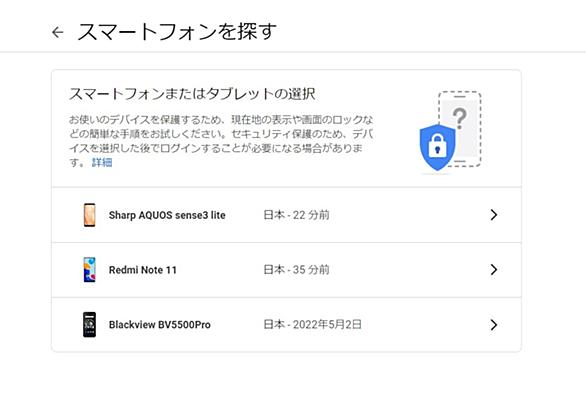Click the status text 日本 - 22 分前
Viewport: 586px width, 410px height.
pyautogui.click(x=296, y=215)
